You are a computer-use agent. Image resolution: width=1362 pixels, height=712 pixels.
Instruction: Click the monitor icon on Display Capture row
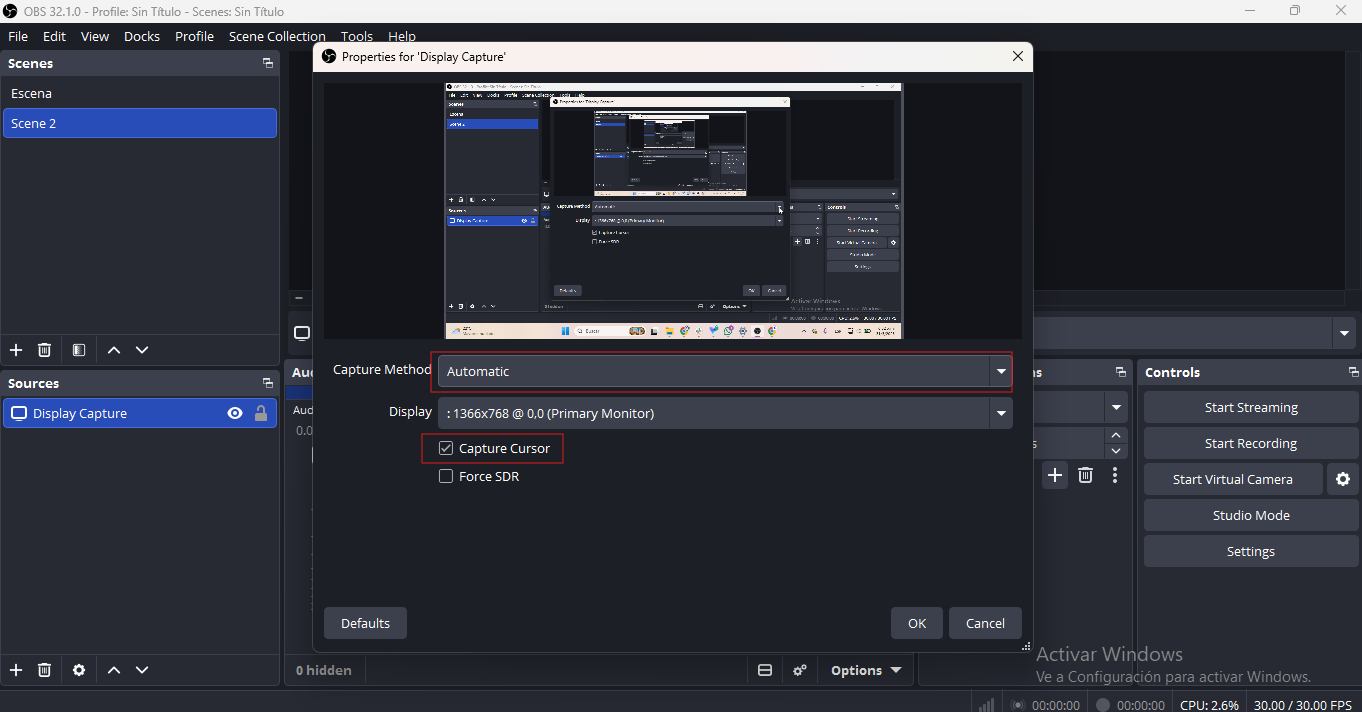coord(18,413)
